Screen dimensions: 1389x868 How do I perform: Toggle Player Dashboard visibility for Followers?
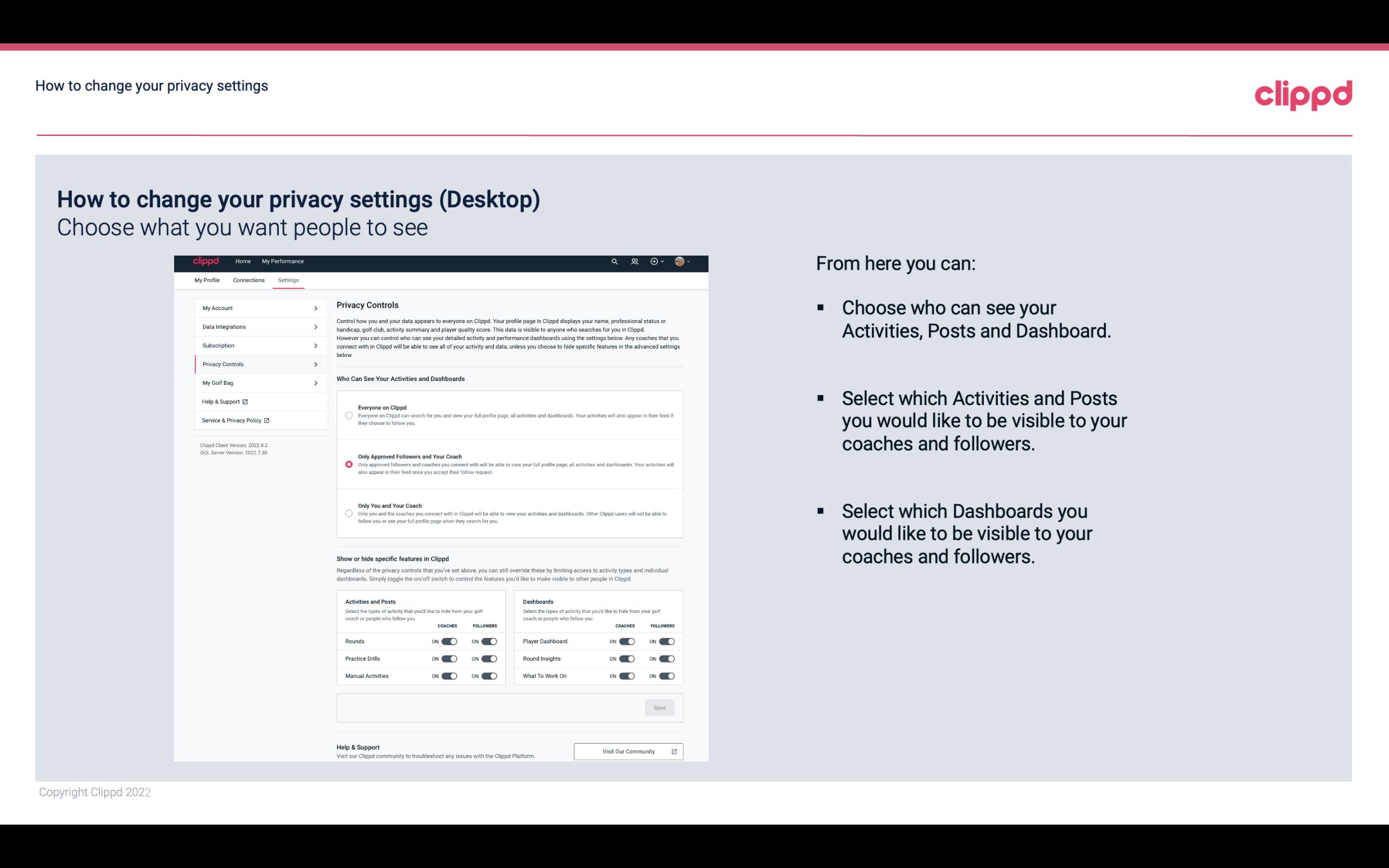tap(666, 640)
